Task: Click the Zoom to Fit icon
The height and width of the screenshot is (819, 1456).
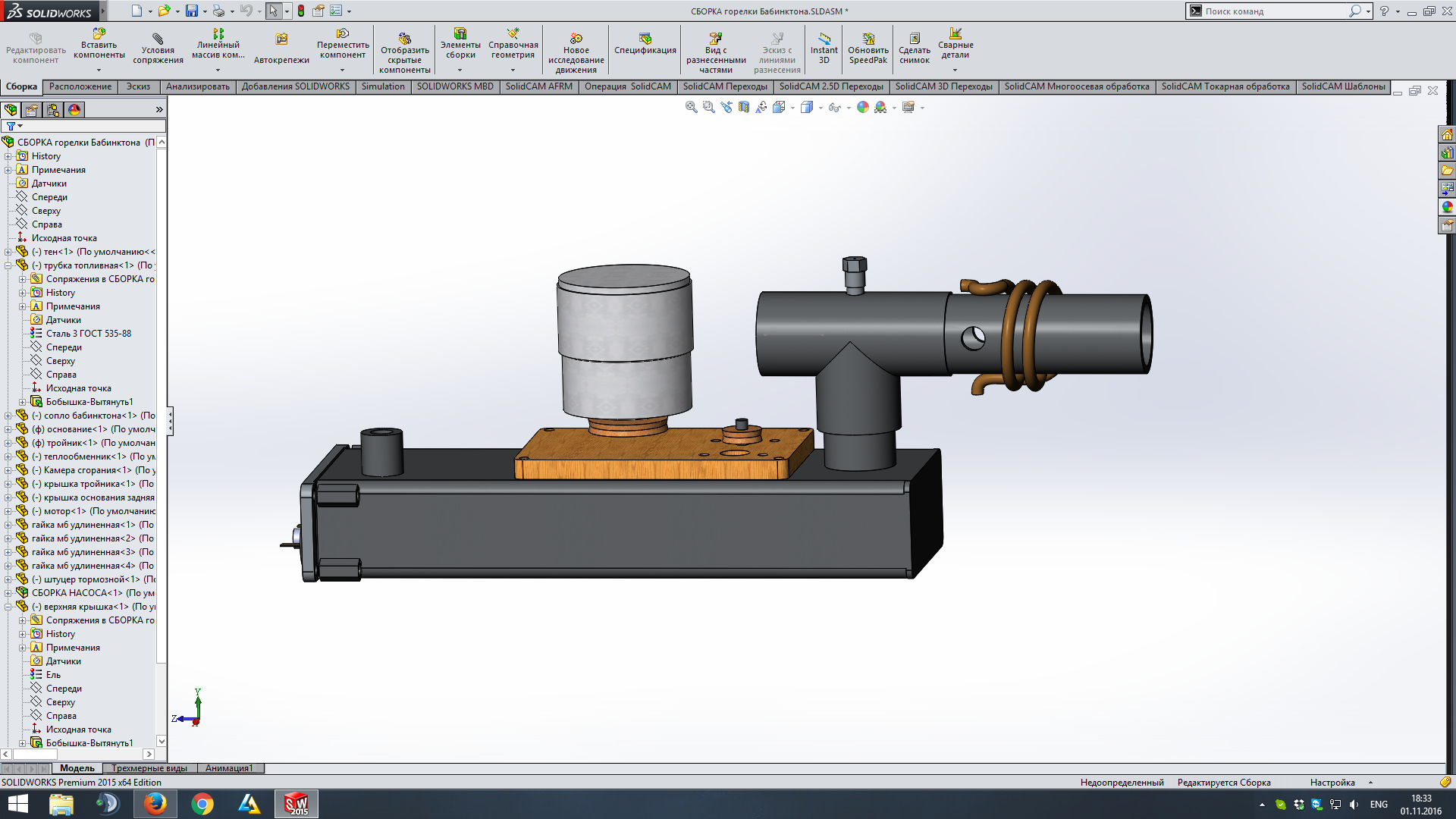Action: [691, 107]
